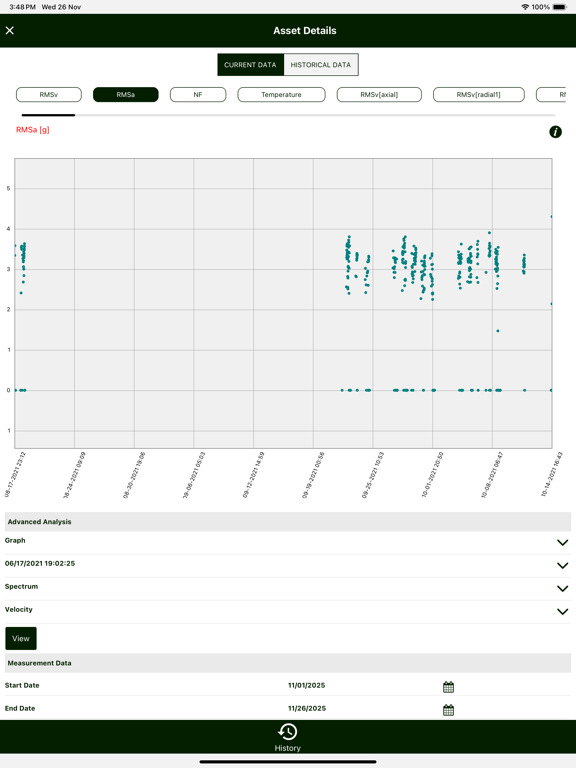Tap the Measurement Data section header
The height and width of the screenshot is (768, 576).
pyautogui.click(x=288, y=663)
